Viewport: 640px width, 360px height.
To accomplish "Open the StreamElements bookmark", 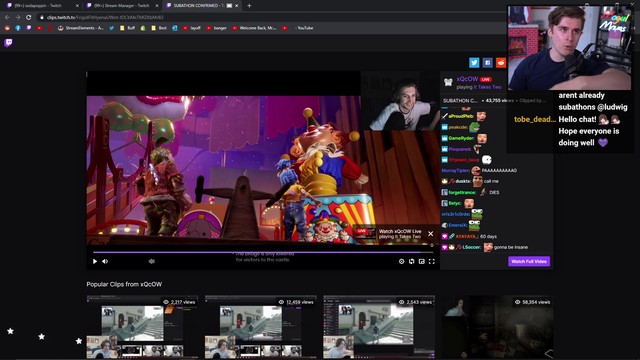I will (x=80, y=28).
